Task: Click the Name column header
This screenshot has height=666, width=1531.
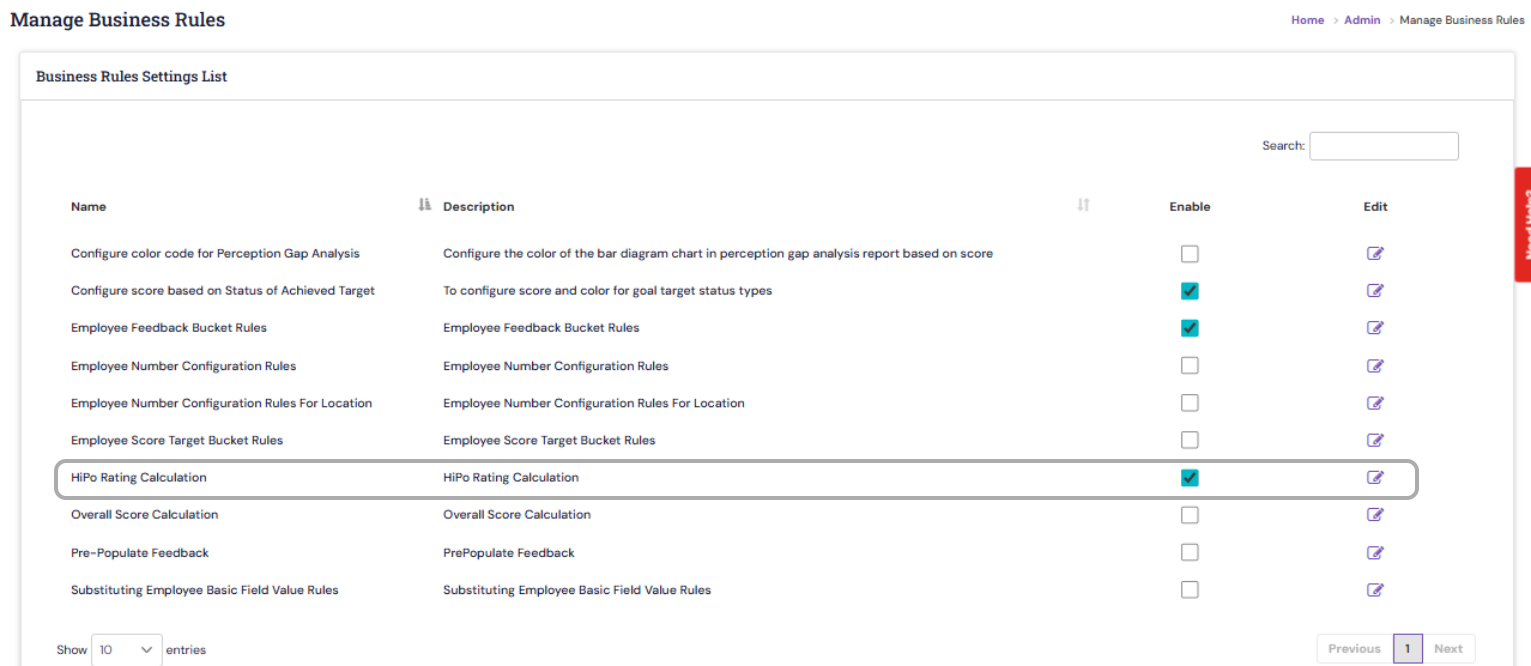Action: [88, 206]
